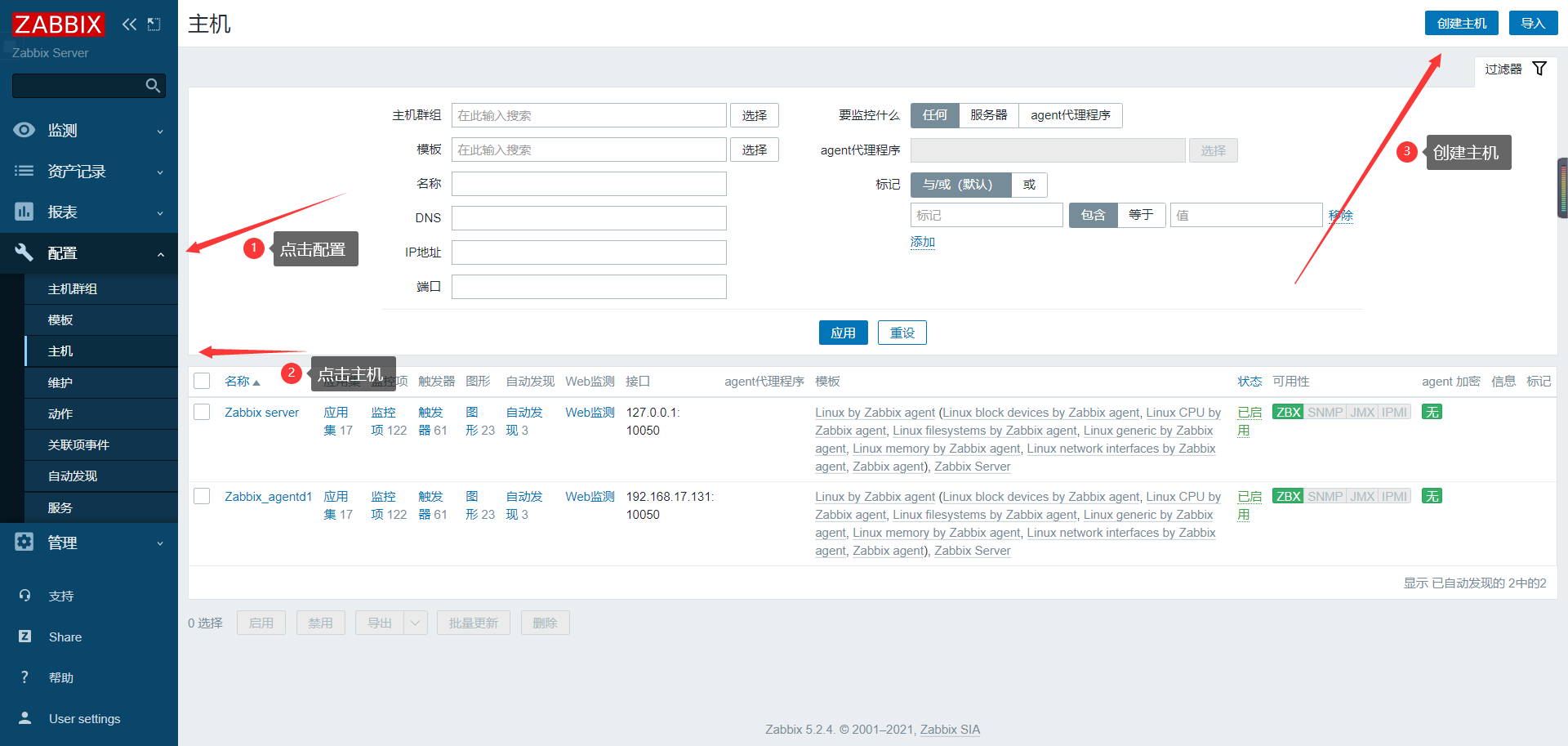This screenshot has height=746, width=1568.
Task: Open 主机群组 in Configuration submenu
Action: click(101, 289)
